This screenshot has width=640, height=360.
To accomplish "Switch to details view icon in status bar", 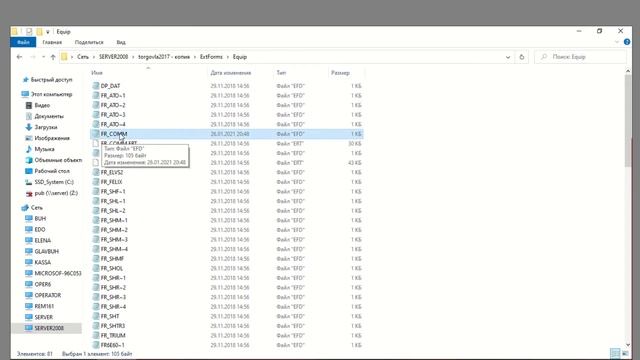I will 615,353.
